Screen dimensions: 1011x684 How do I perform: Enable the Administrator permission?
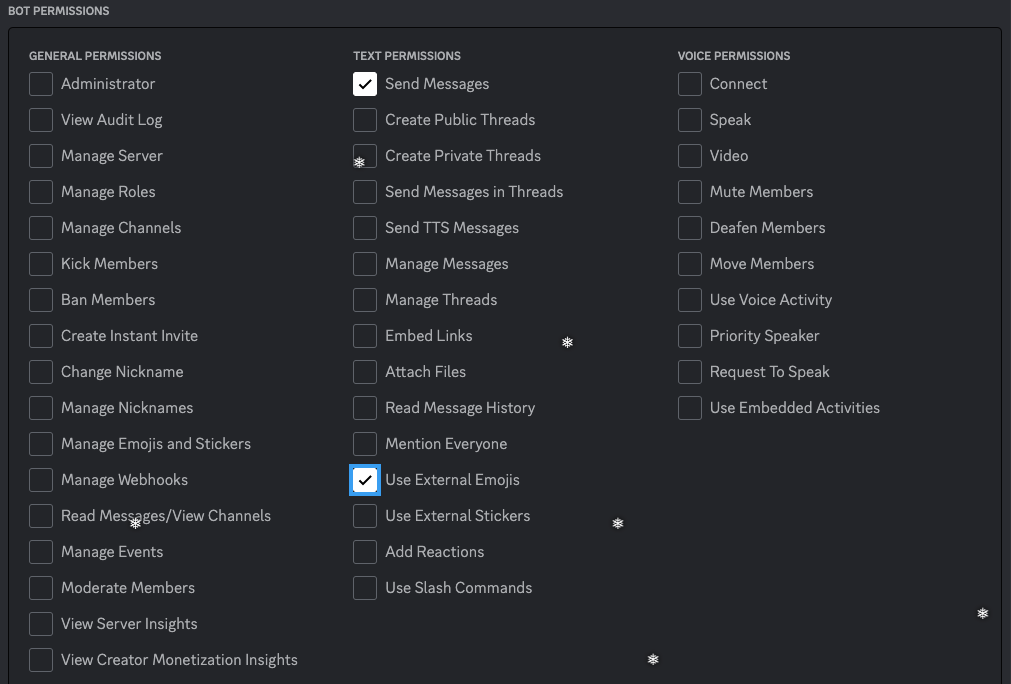click(x=40, y=84)
